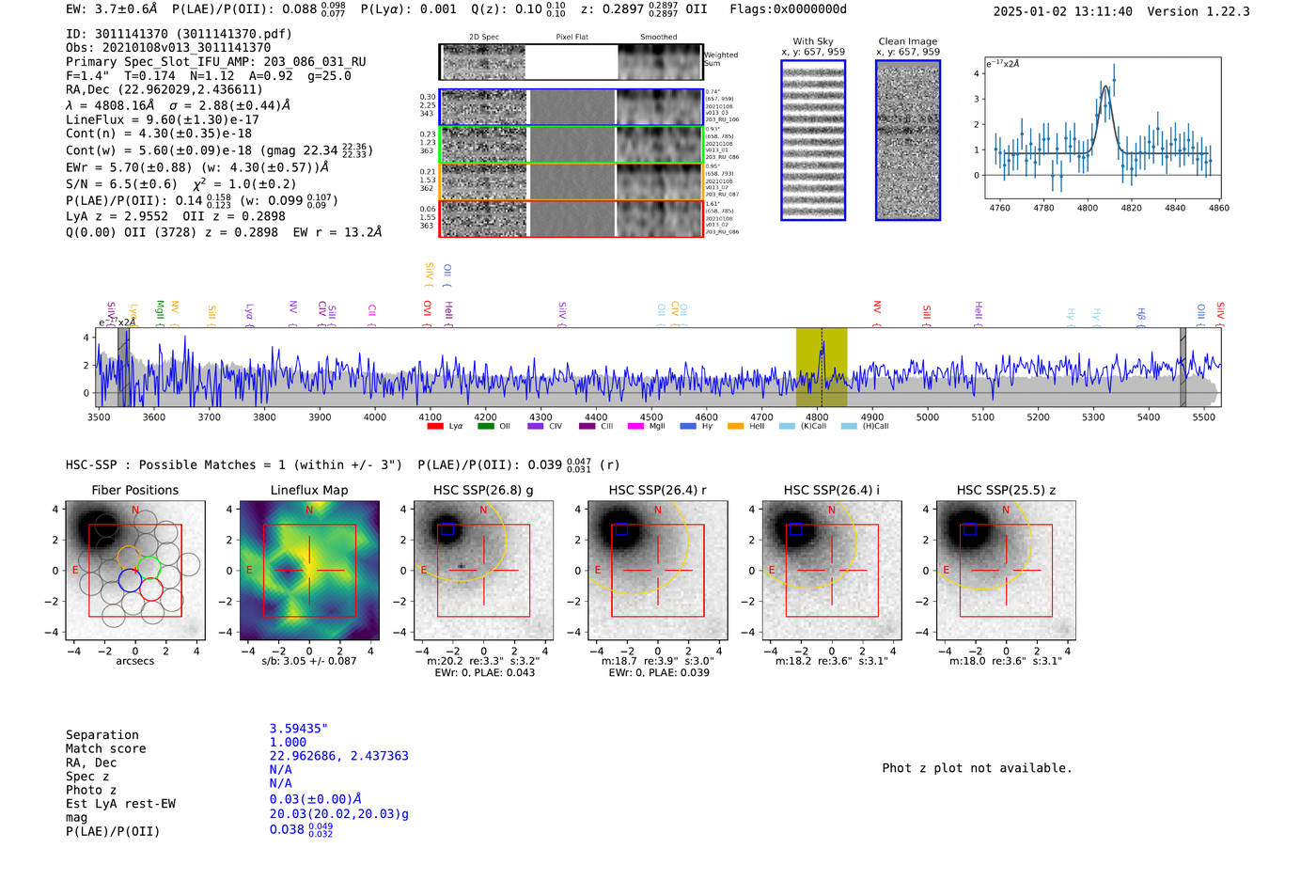Click the MgII magenta legend swatch
Viewport: 1316px width, 896px height.
(x=635, y=426)
